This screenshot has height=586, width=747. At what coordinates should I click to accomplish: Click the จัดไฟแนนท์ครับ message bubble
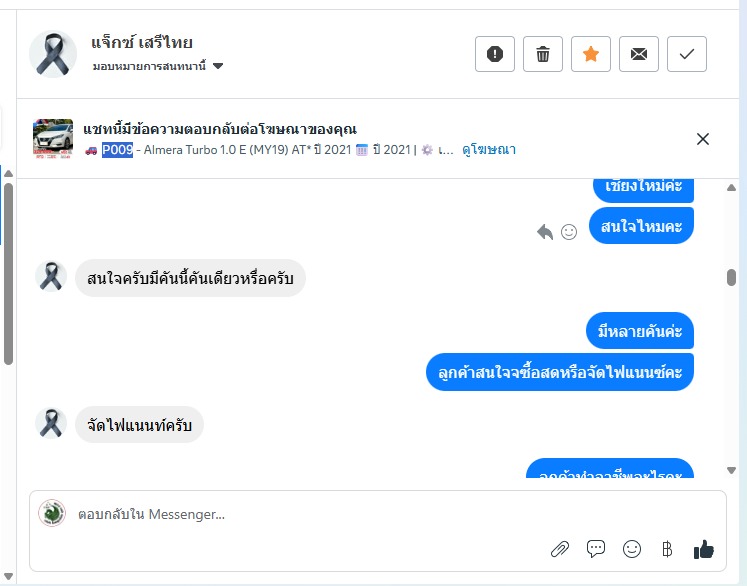140,424
